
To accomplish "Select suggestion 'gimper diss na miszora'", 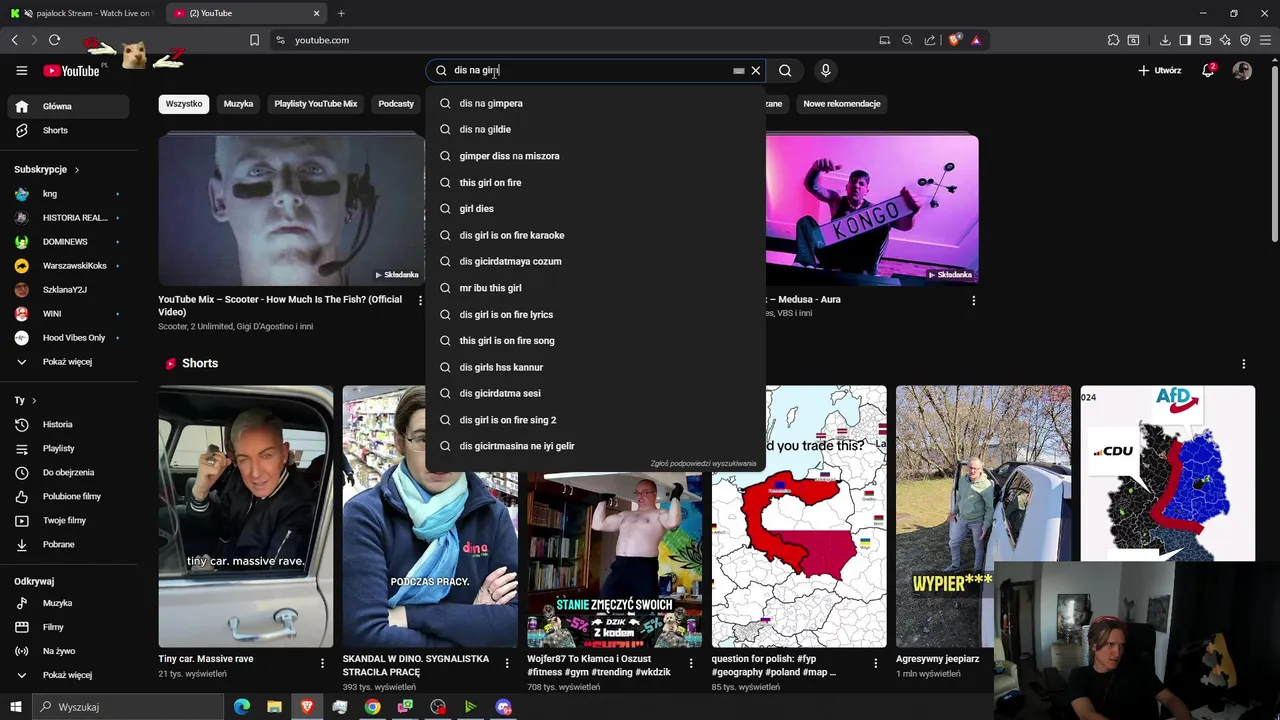I will (x=595, y=156).
